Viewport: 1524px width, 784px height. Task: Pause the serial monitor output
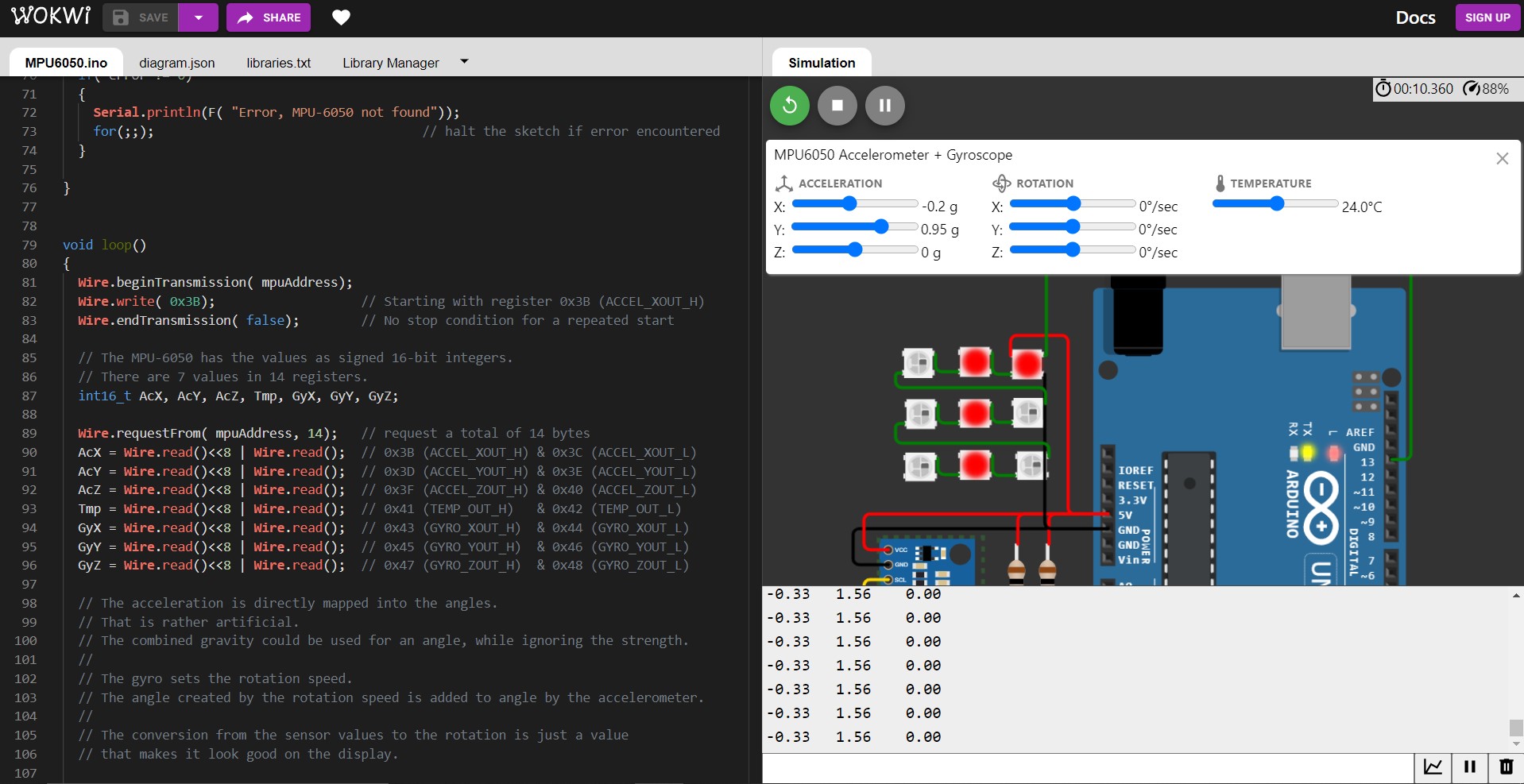pyautogui.click(x=1469, y=767)
